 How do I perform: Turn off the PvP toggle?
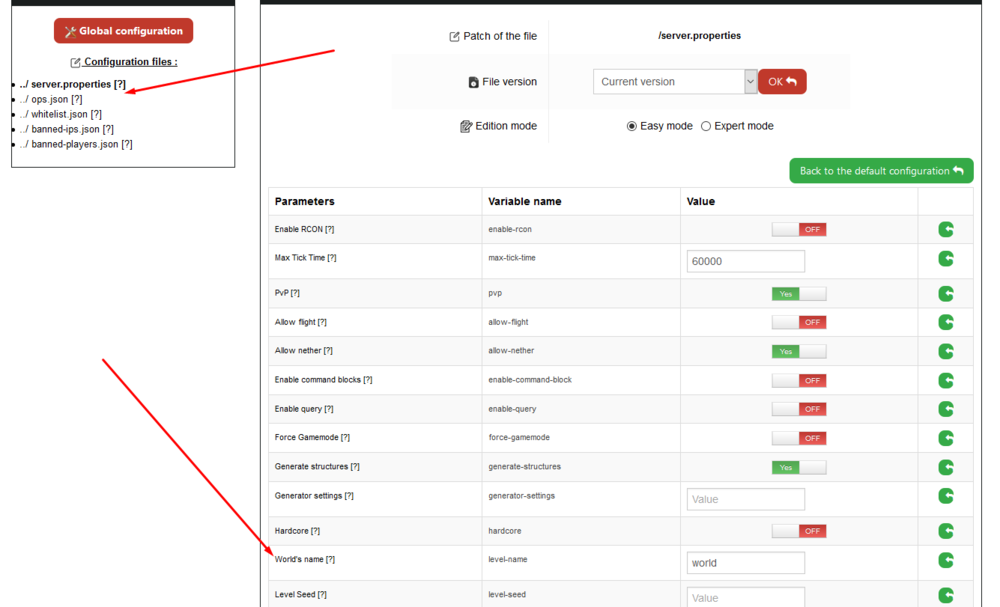point(798,294)
